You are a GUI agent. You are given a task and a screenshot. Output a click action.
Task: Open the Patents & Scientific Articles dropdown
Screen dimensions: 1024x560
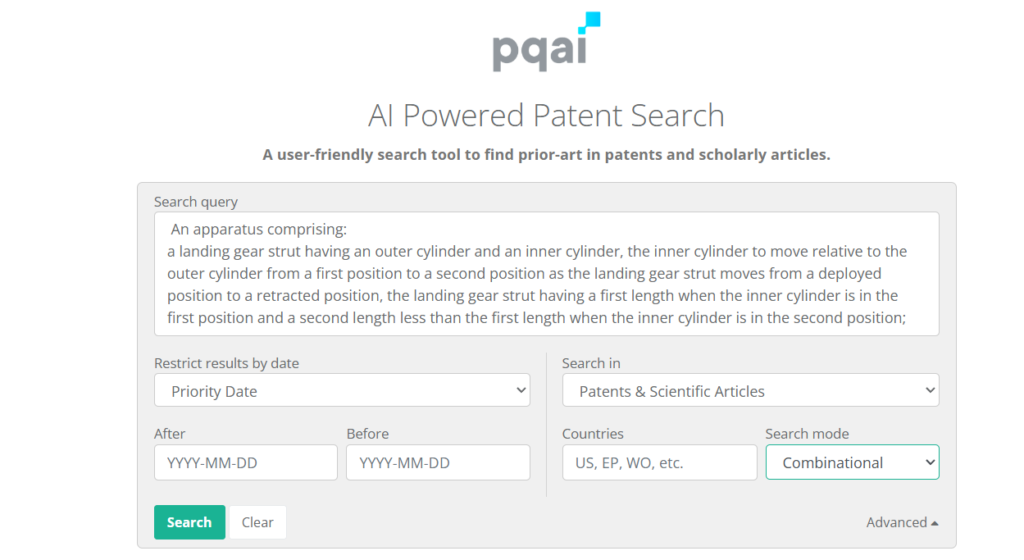(x=750, y=390)
